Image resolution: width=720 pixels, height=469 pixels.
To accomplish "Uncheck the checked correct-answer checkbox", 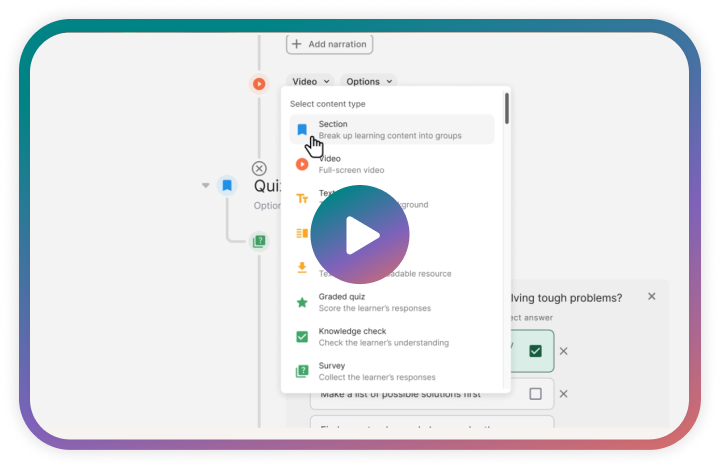I will (x=535, y=351).
